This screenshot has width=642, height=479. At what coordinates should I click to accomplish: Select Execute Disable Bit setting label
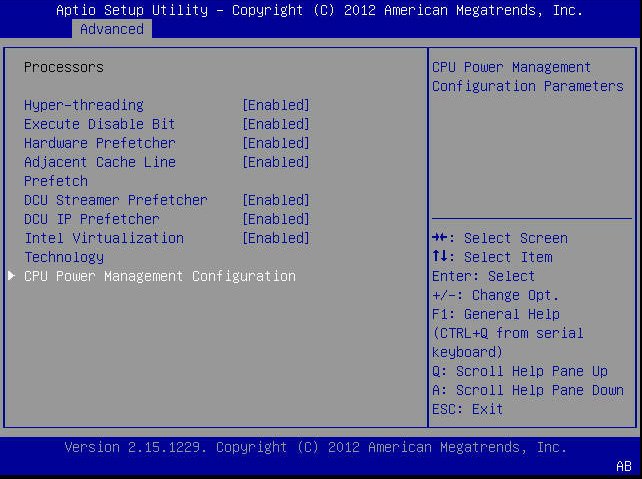(99, 124)
